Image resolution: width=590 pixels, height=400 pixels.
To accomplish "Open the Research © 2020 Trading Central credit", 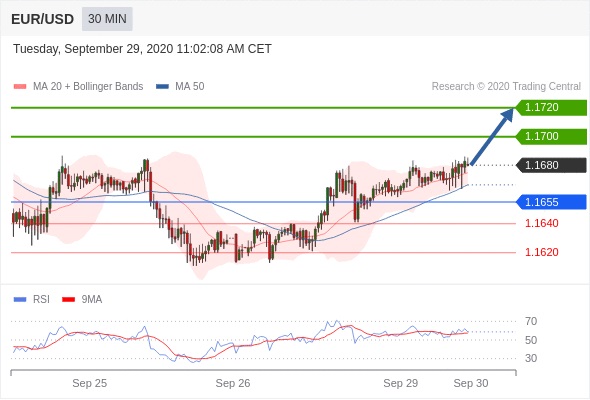I will tap(506, 87).
